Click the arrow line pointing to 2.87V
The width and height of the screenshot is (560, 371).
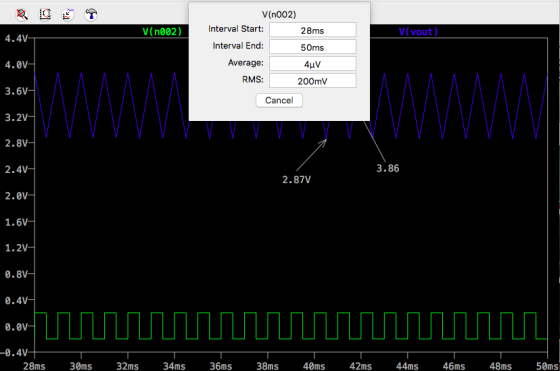pyautogui.click(x=311, y=155)
